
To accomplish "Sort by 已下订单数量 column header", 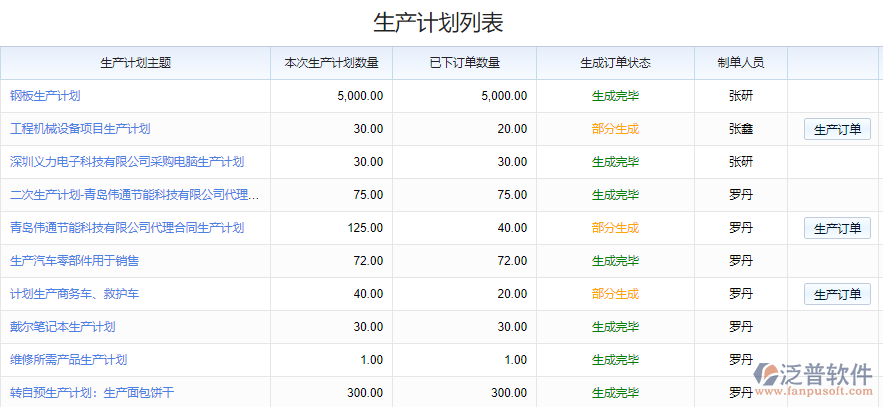I will [465, 63].
